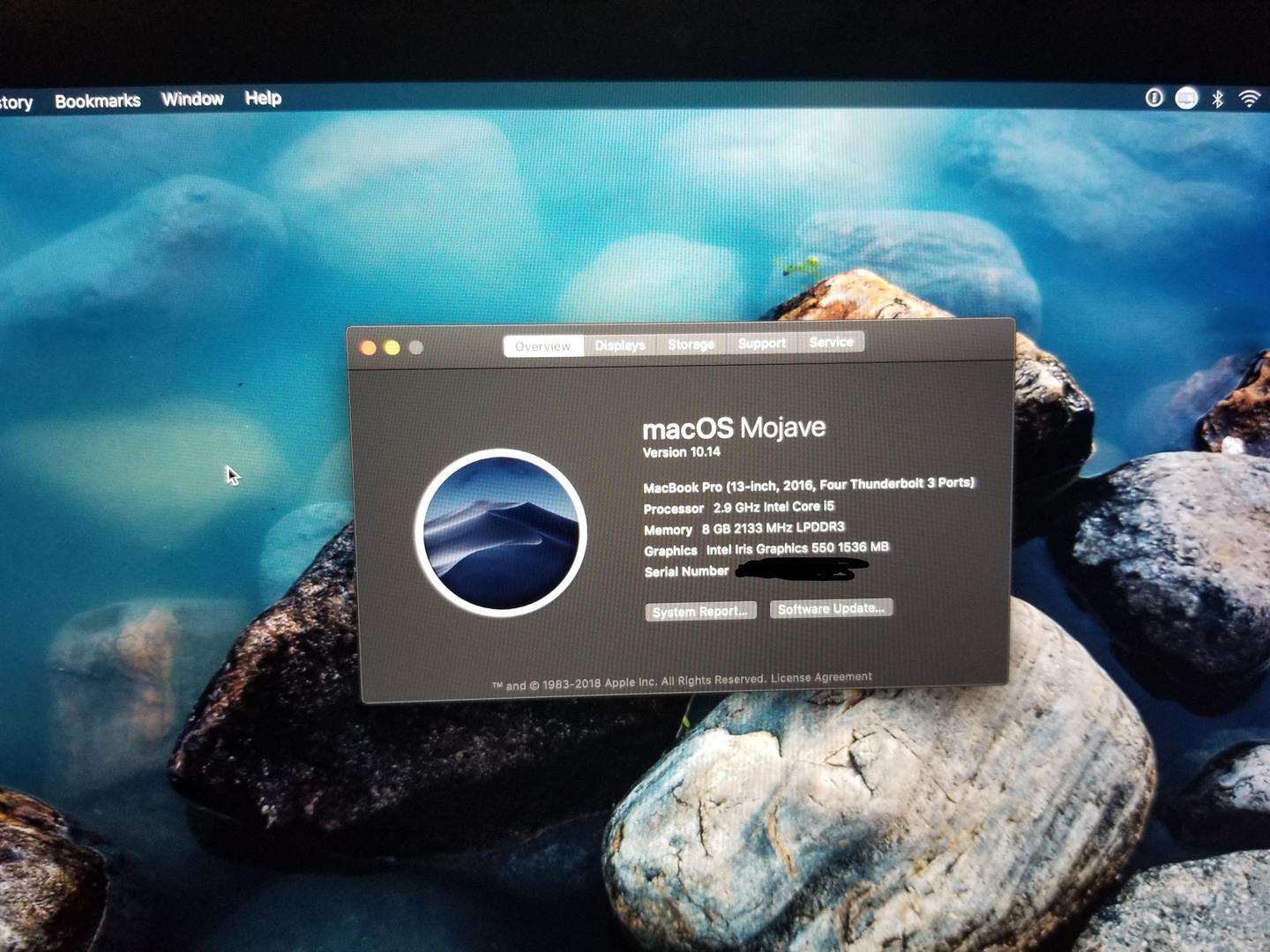Close the About This Mac window

coord(369,348)
